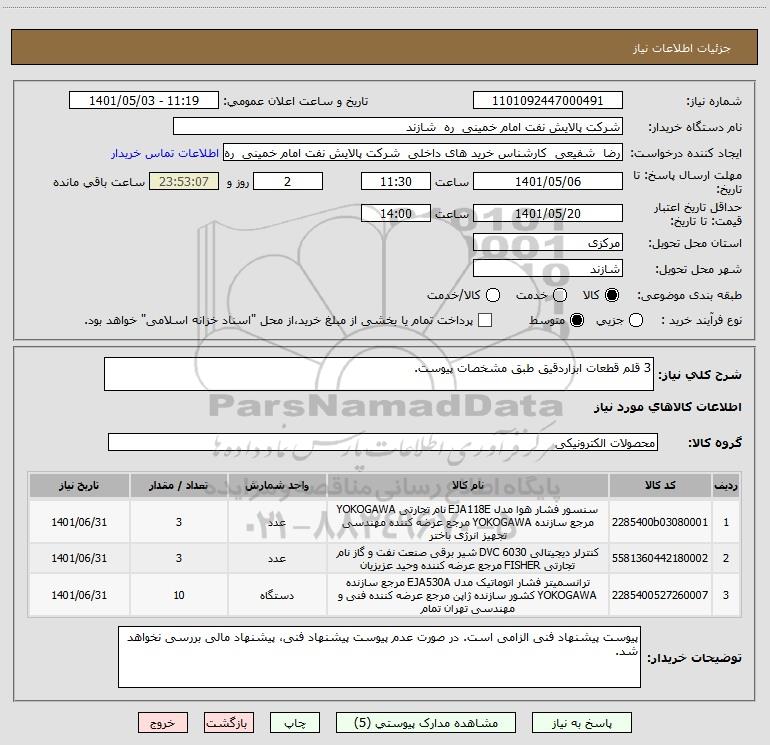Screen dimensions: 770x745
Task: Click the خروج exit button
Action: [x=163, y=723]
